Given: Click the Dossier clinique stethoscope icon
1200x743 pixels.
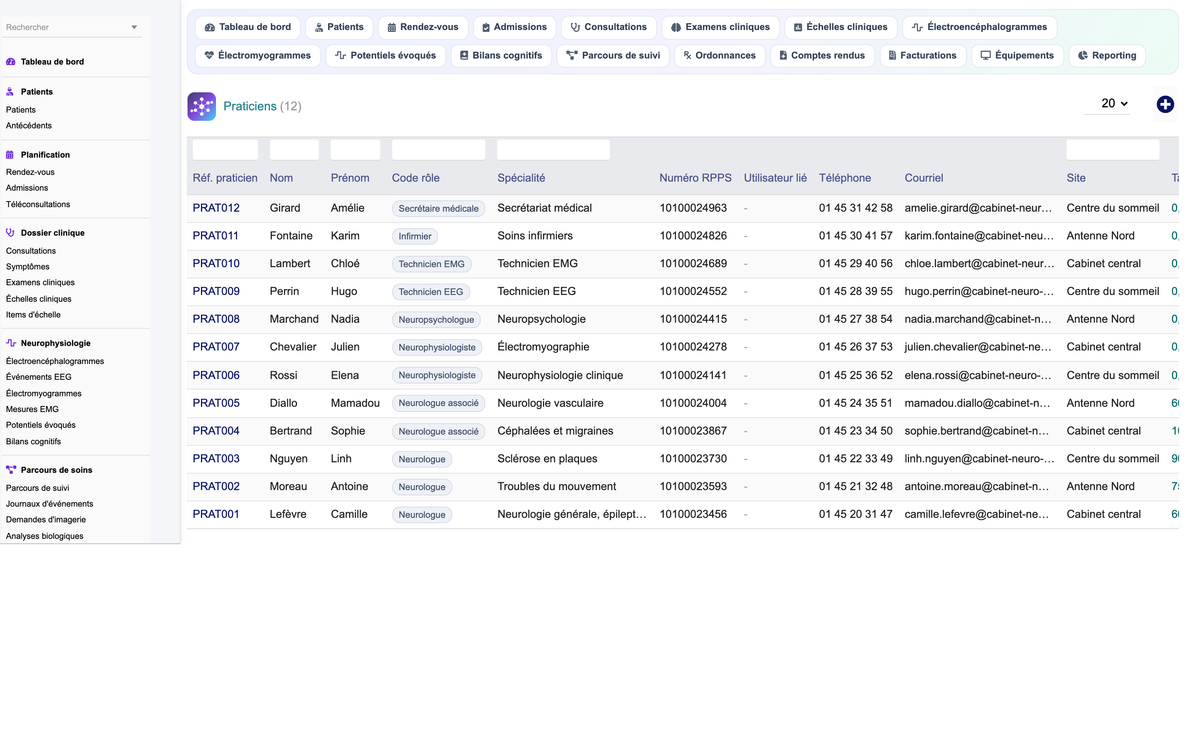Looking at the screenshot, I should 11,233.
